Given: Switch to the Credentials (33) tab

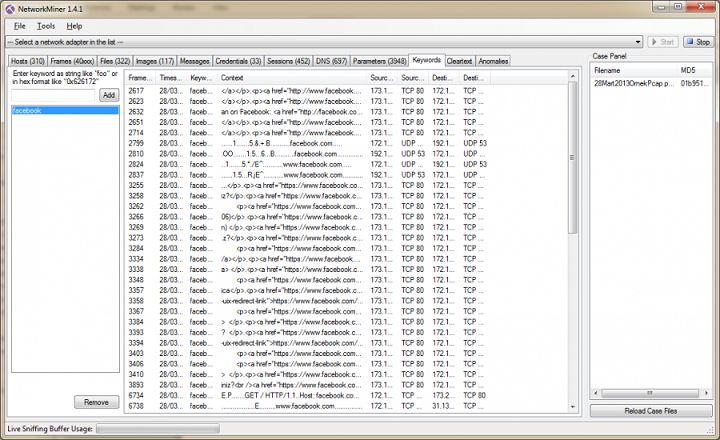Looking at the screenshot, I should click(x=238, y=61).
